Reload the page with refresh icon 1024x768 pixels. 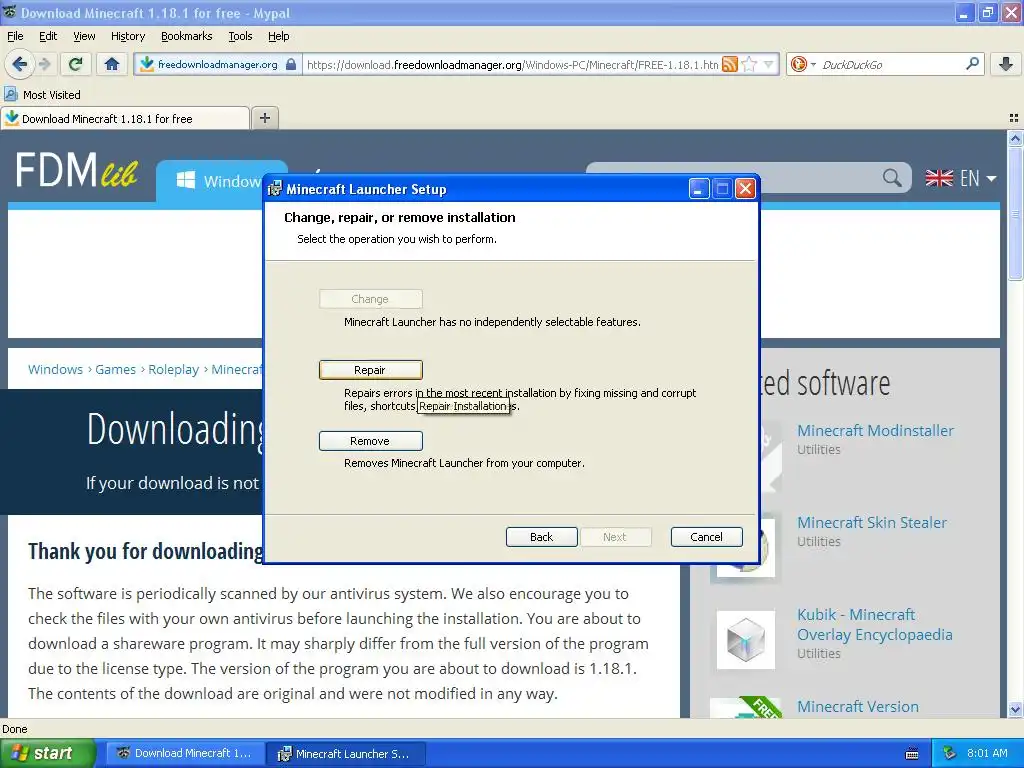pyautogui.click(x=76, y=64)
